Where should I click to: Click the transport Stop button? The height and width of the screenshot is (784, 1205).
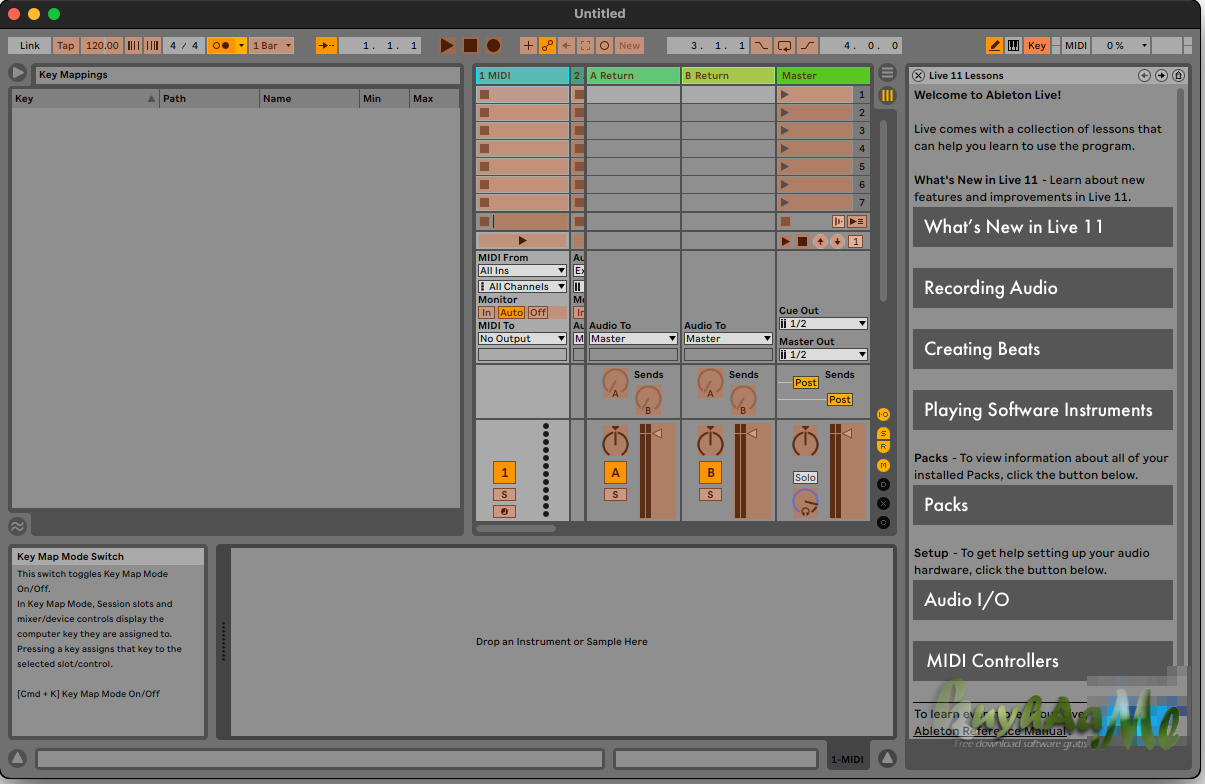470,45
